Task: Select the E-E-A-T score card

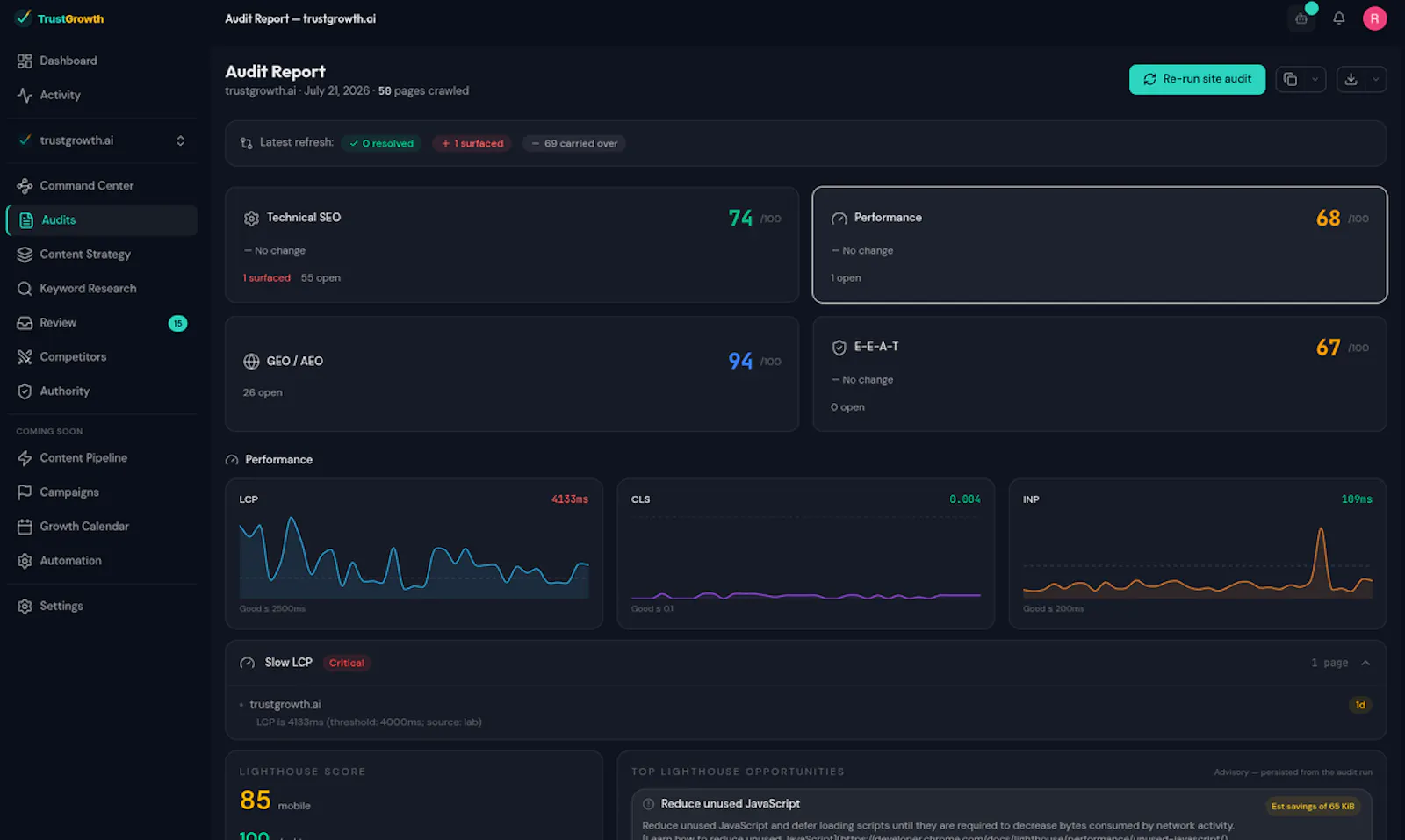Action: coord(1099,374)
